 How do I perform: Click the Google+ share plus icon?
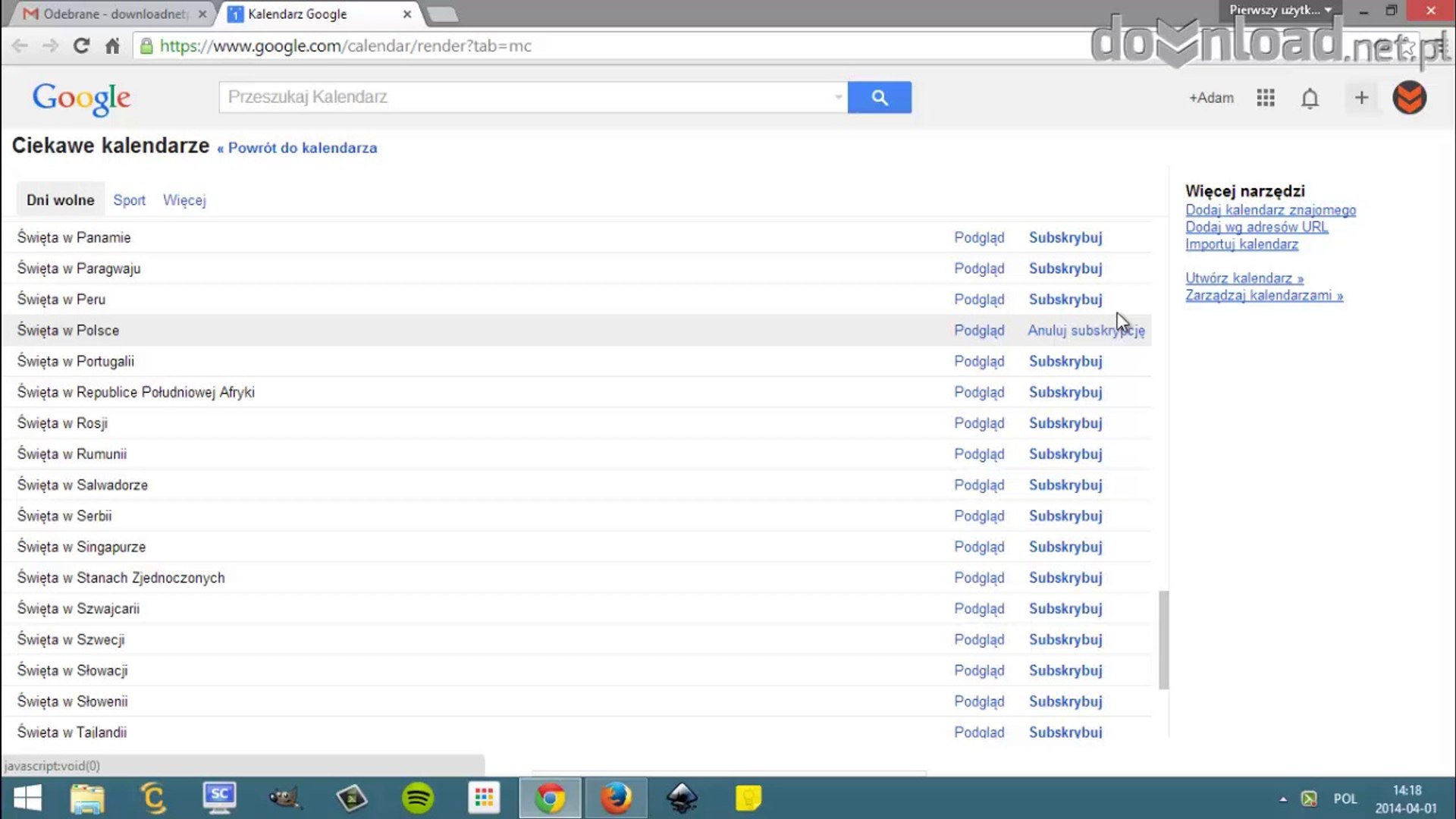click(1361, 98)
